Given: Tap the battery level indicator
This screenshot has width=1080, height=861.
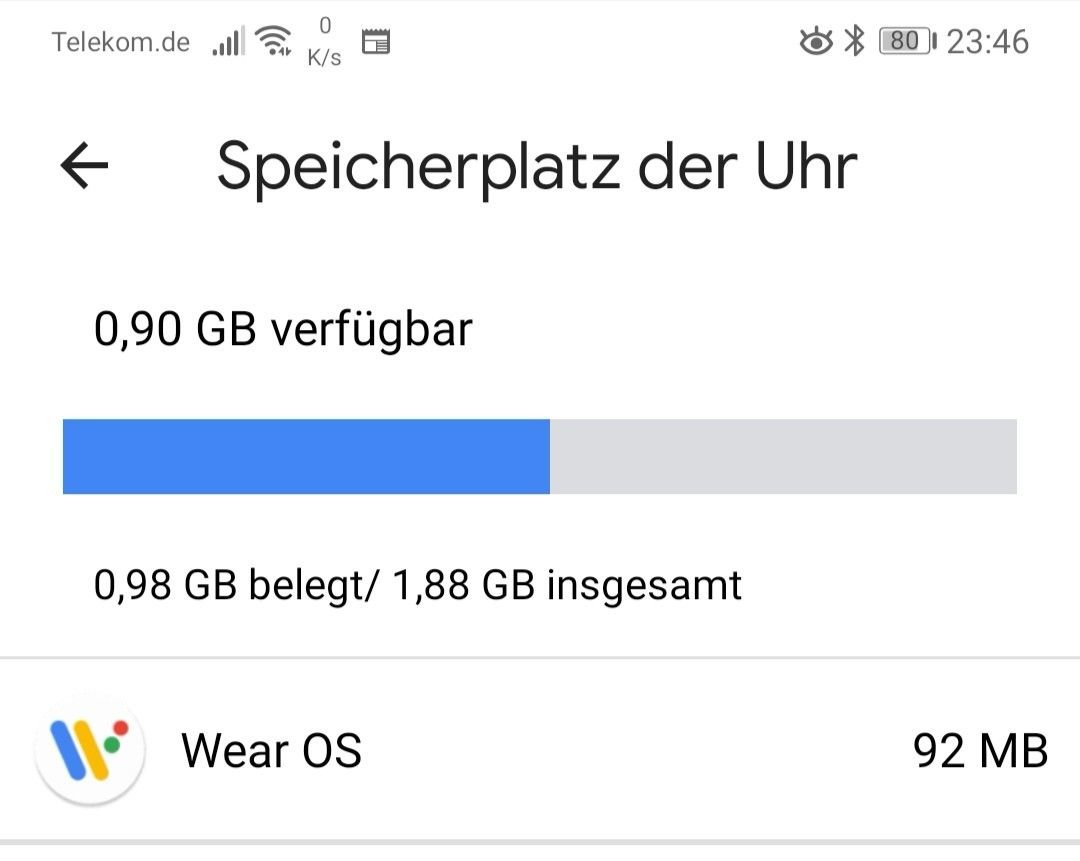Looking at the screenshot, I should coord(908,41).
